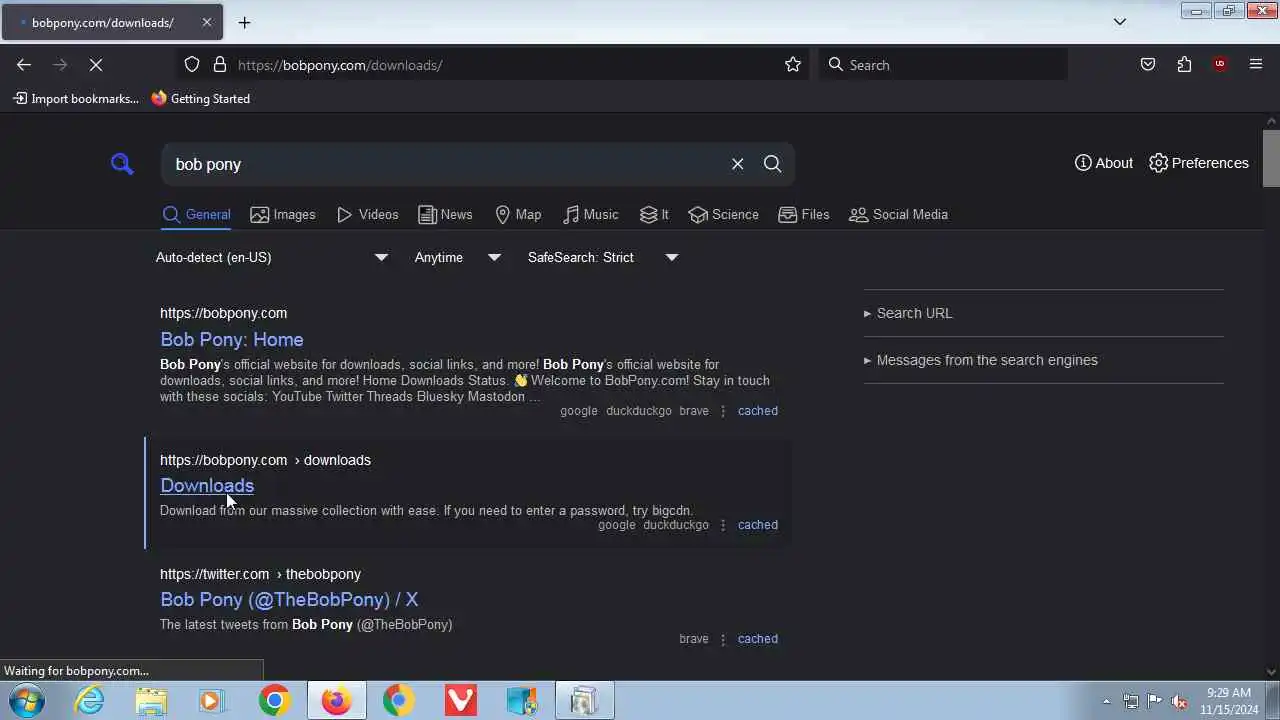The image size is (1280, 720).
Task: Open the Bob Pony (@TheBobPony) / X result
Action: coord(289,599)
